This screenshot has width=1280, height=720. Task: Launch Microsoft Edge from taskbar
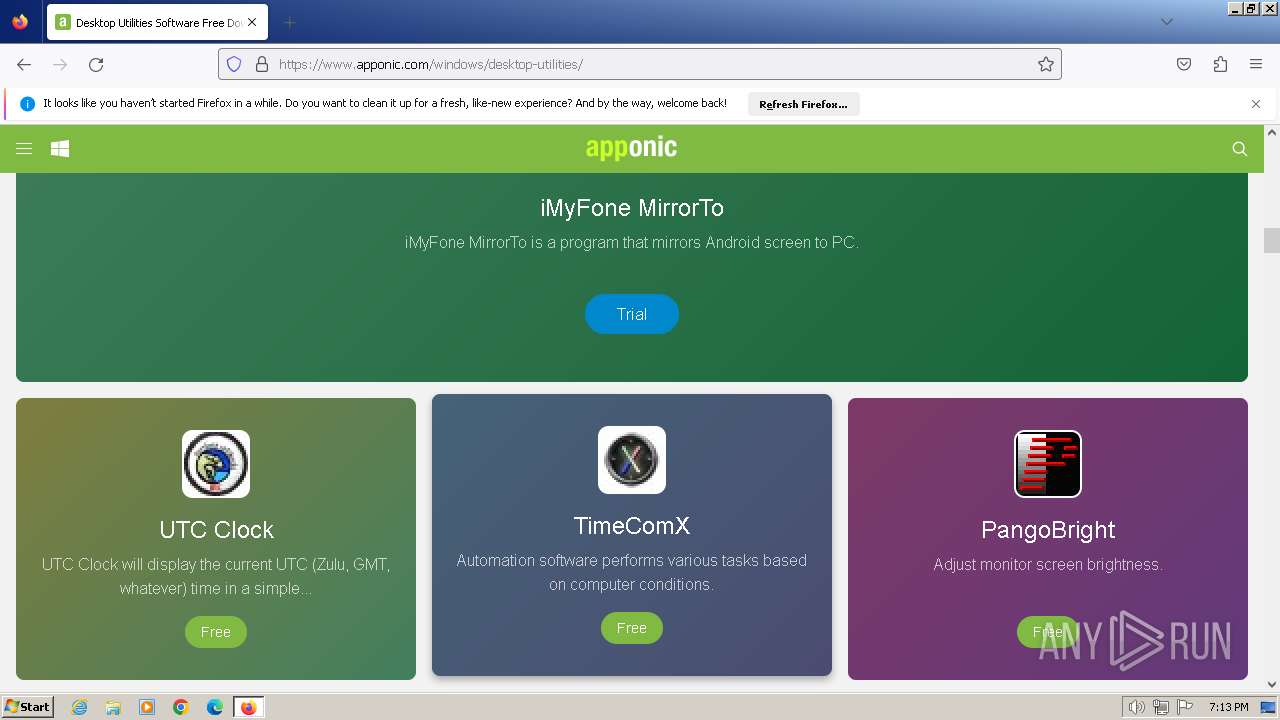pos(215,707)
